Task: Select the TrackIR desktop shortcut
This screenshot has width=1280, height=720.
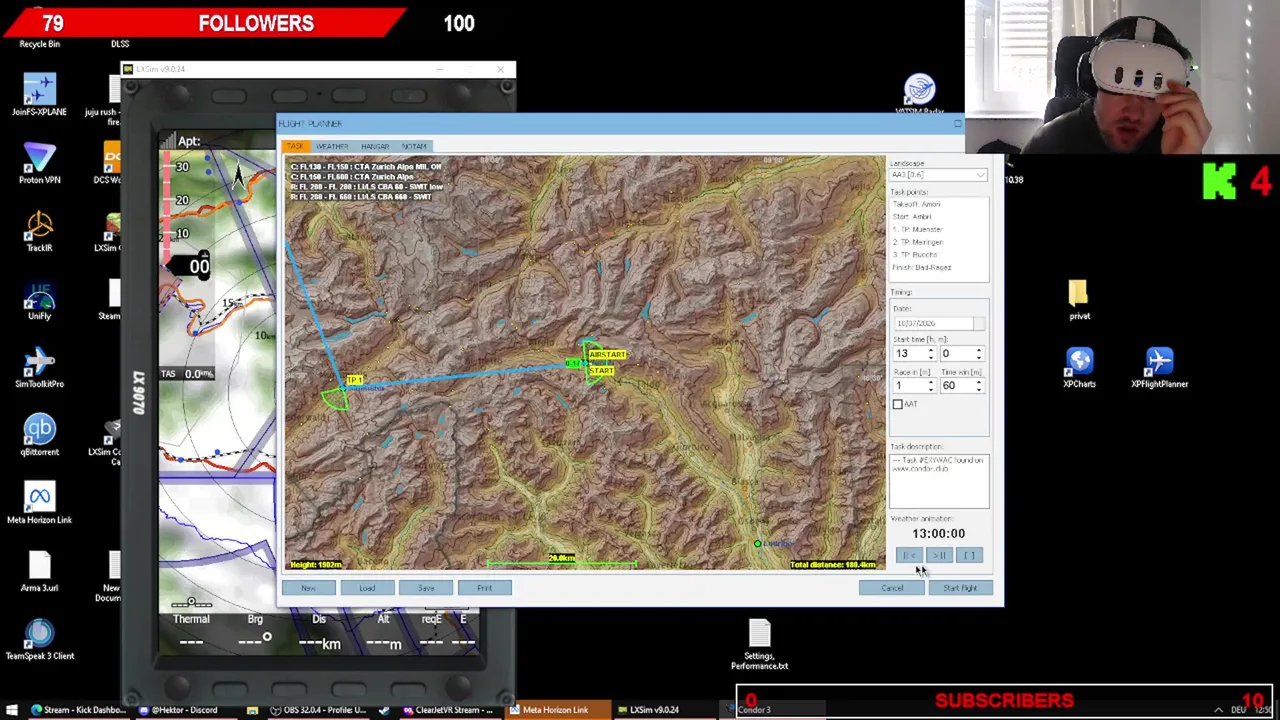Action: [39, 231]
